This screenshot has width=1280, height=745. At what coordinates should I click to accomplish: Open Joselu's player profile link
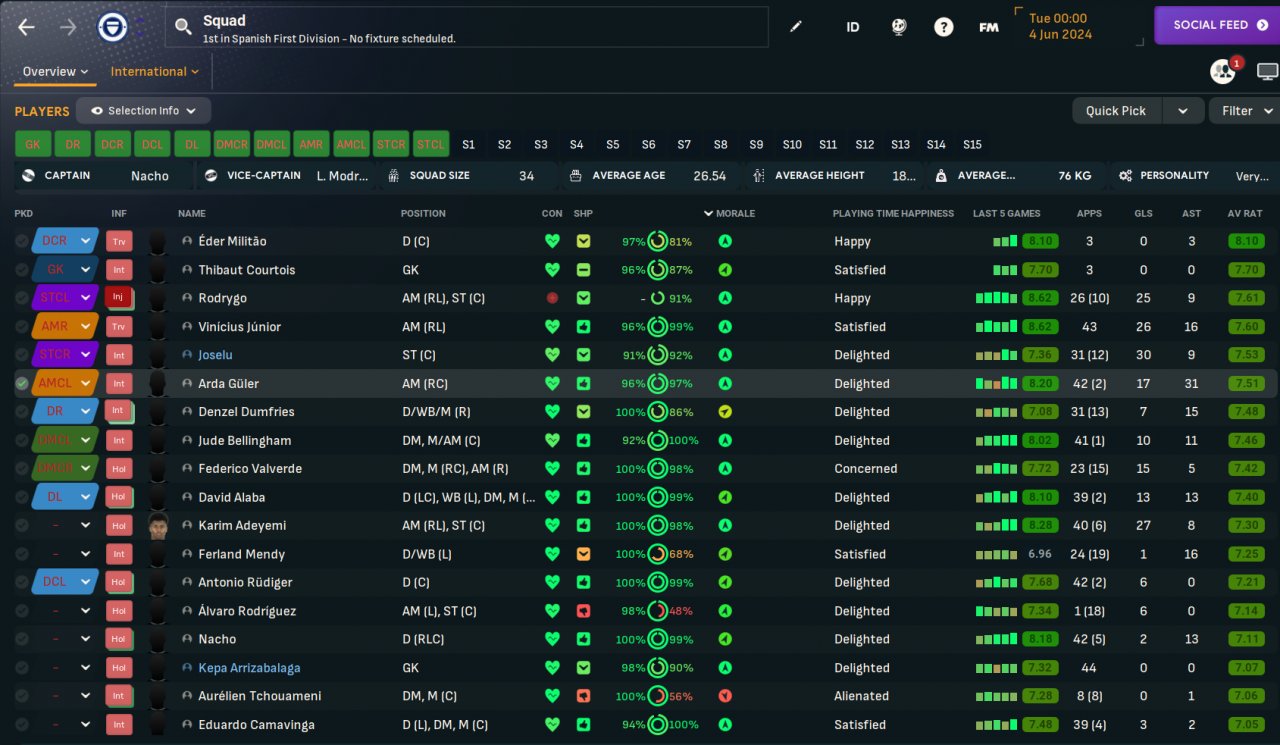[x=215, y=355]
